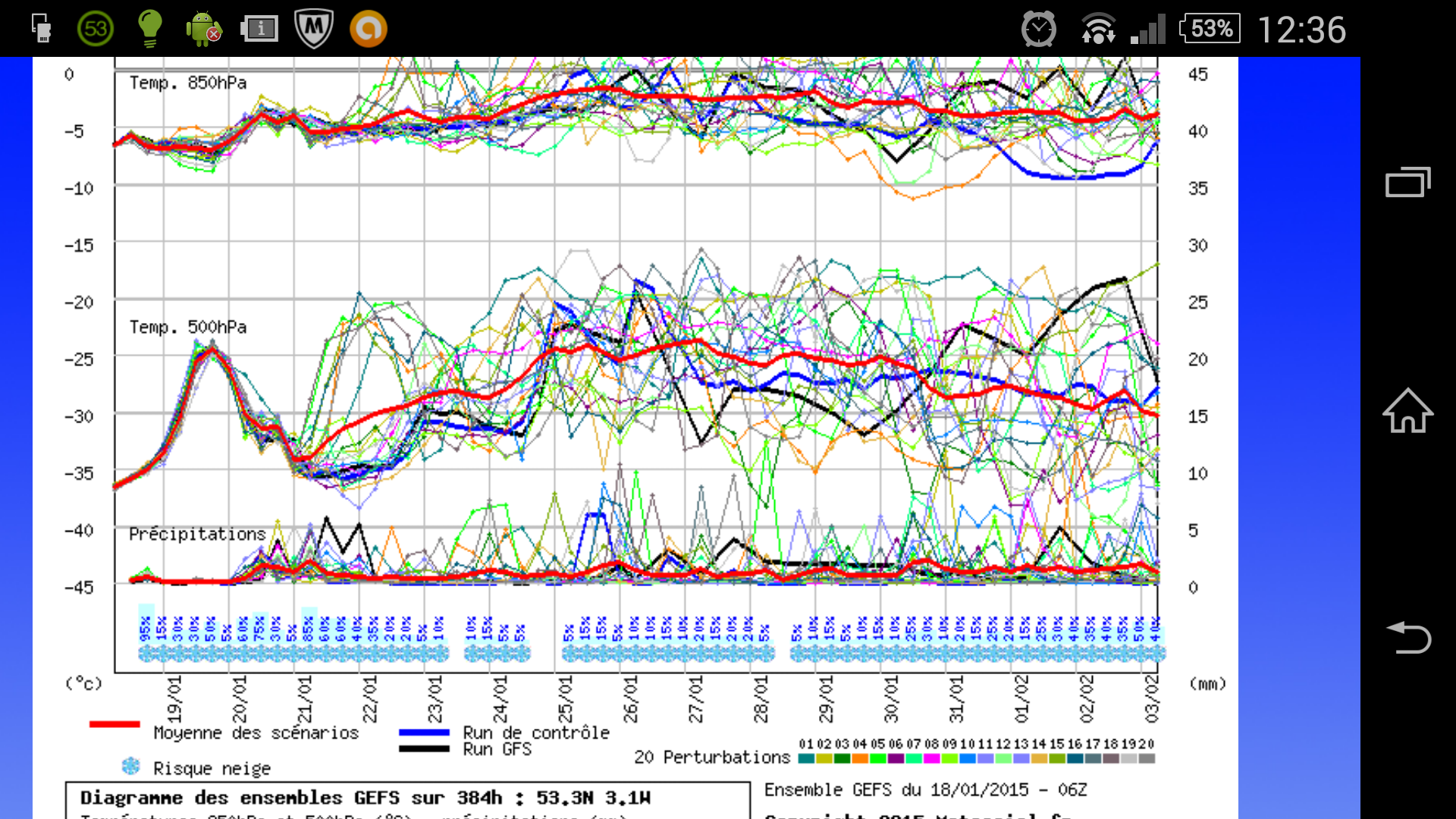Tap the Android USB debugging notification icon
Screen dimensions: 1456x819
pyautogui.click(x=203, y=29)
